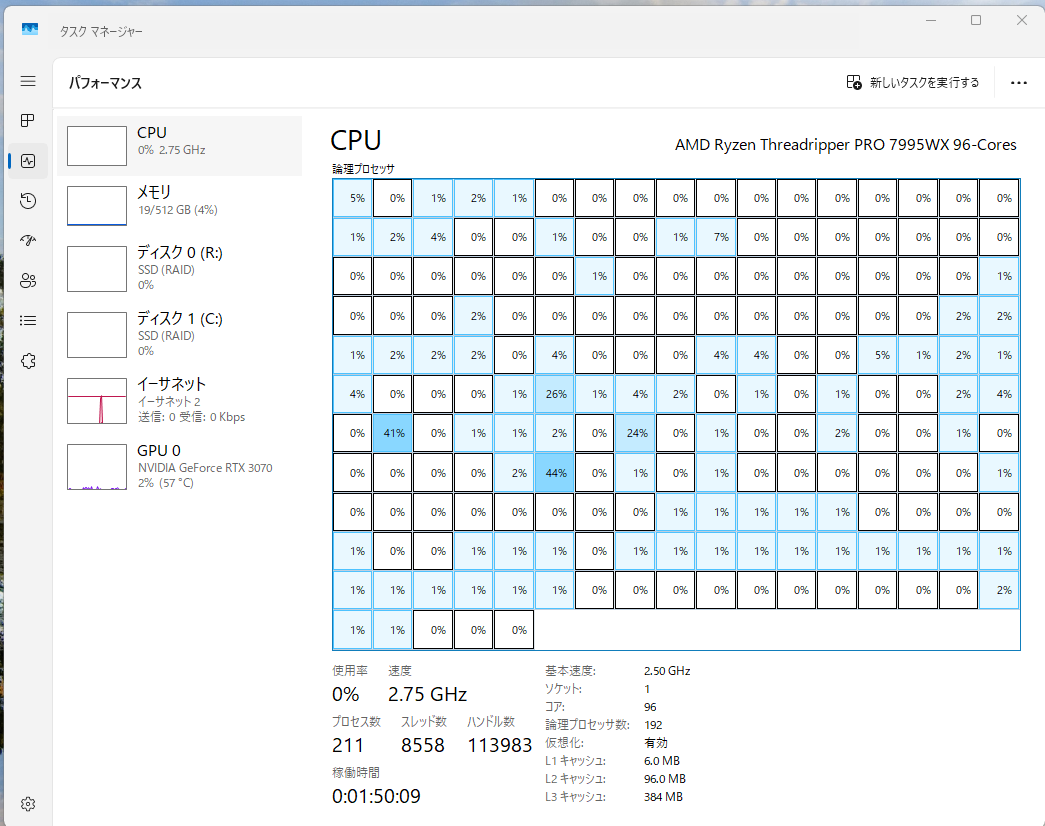Image resolution: width=1045 pixels, height=826 pixels.
Task: Select the メモリ performance entry
Action: coord(179,205)
